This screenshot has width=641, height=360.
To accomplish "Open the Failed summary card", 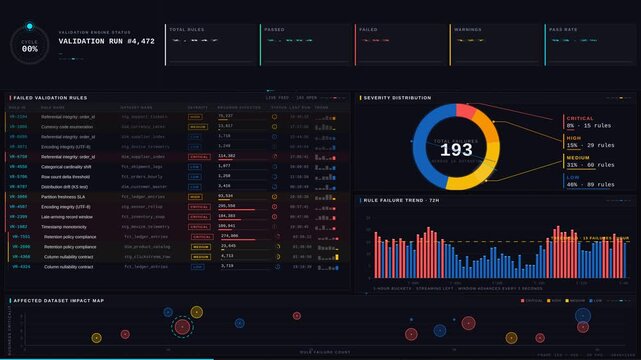I will click(x=401, y=45).
